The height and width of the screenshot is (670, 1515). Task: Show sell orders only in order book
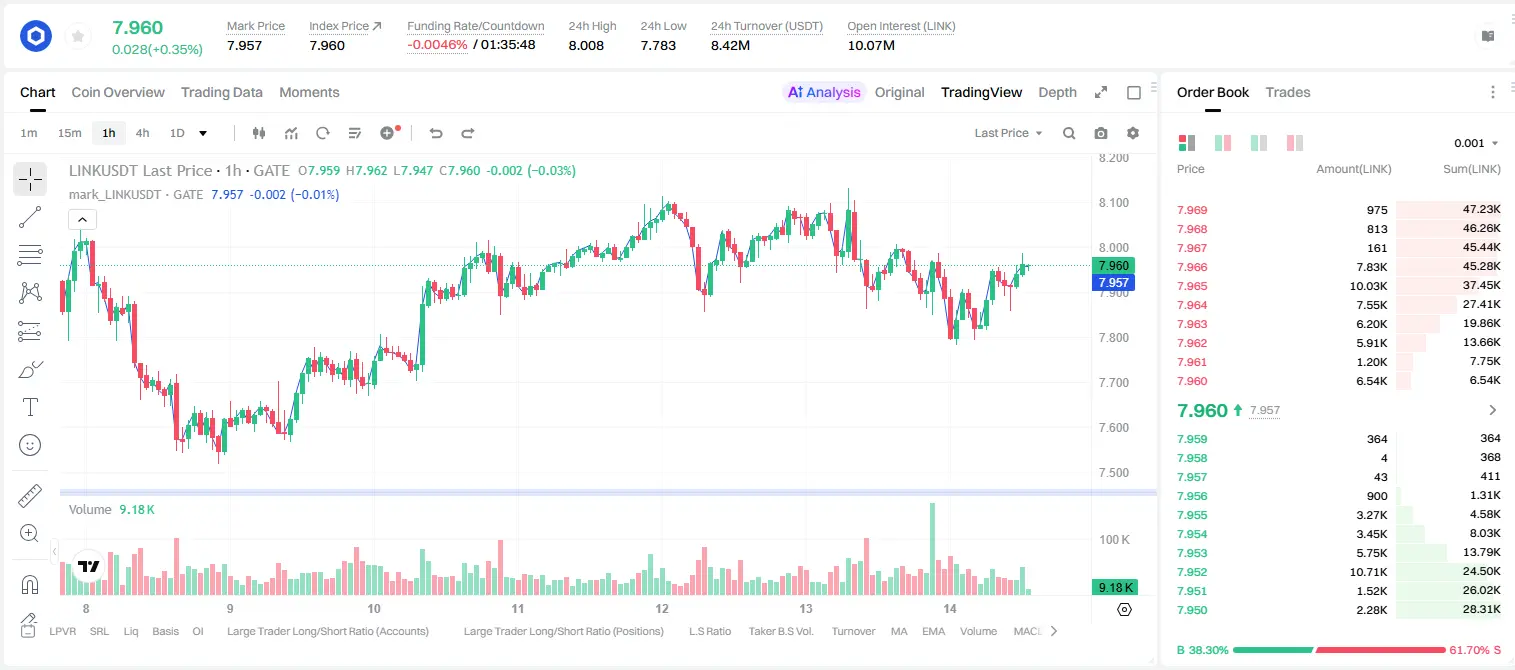1295,143
